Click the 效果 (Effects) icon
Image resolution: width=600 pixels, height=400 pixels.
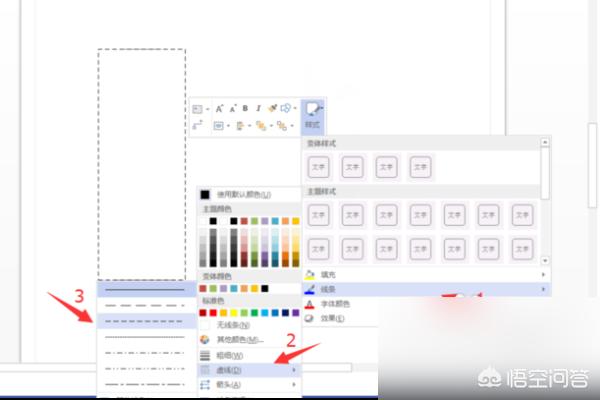coord(308,318)
